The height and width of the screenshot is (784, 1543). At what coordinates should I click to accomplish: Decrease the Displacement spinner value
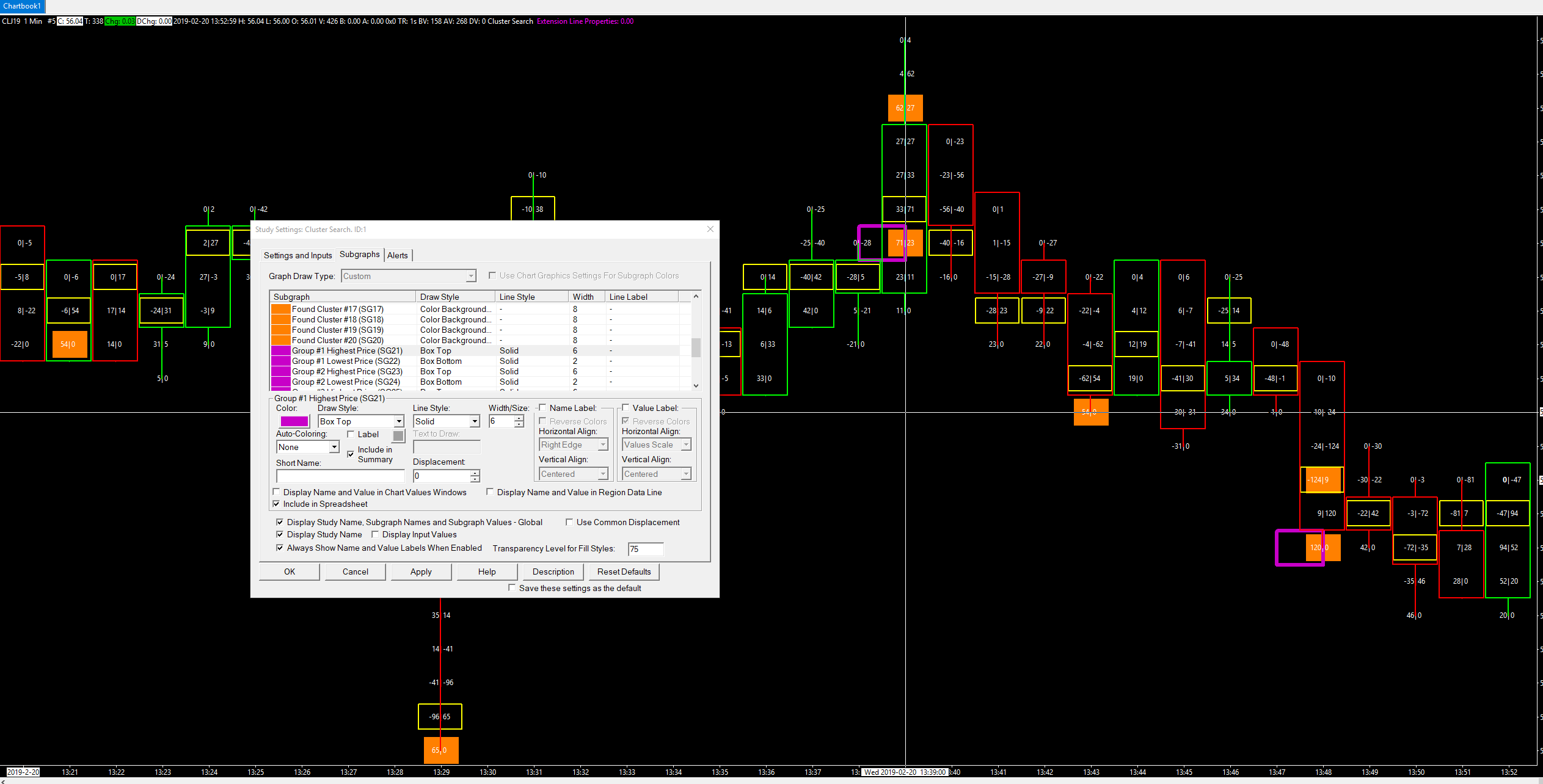point(475,479)
